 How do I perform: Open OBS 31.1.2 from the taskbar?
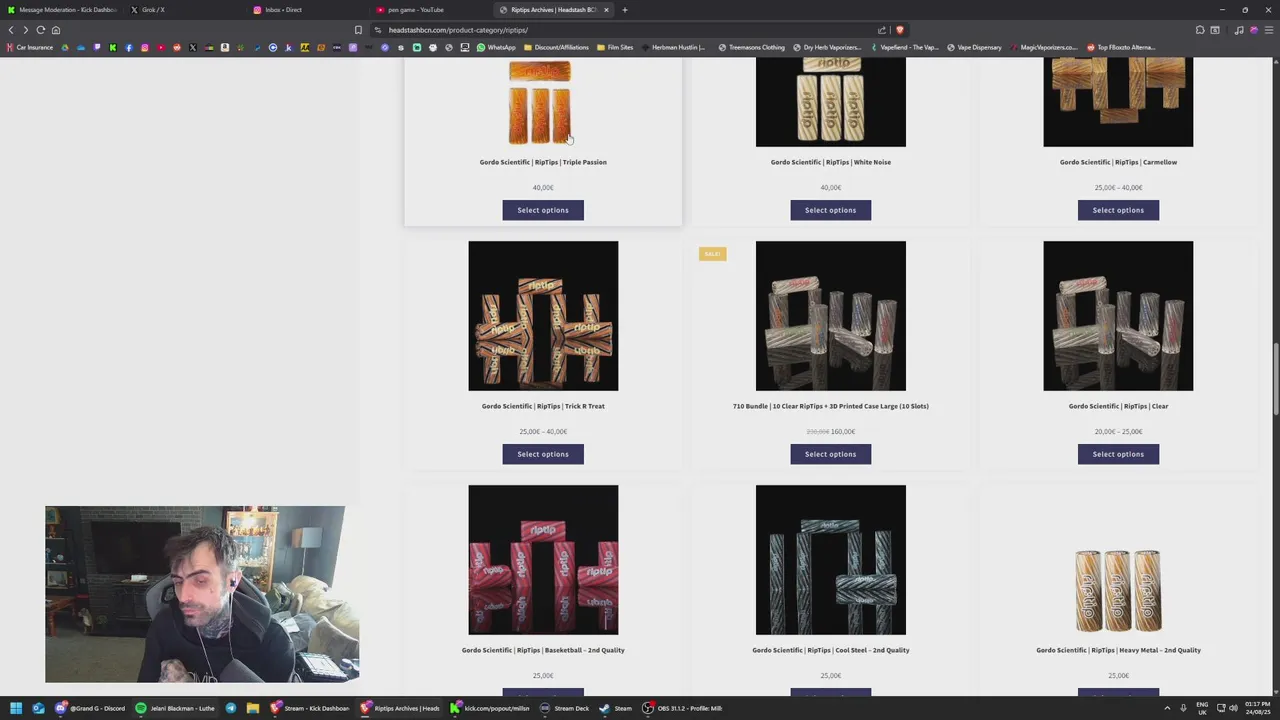point(684,708)
